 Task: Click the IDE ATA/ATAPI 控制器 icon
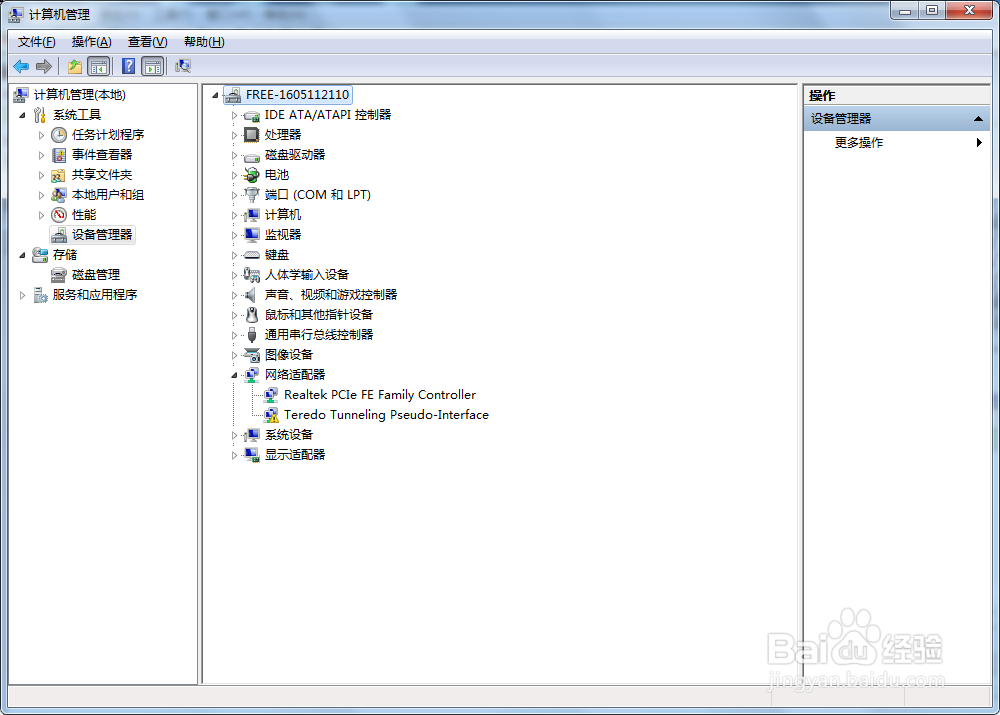point(252,115)
